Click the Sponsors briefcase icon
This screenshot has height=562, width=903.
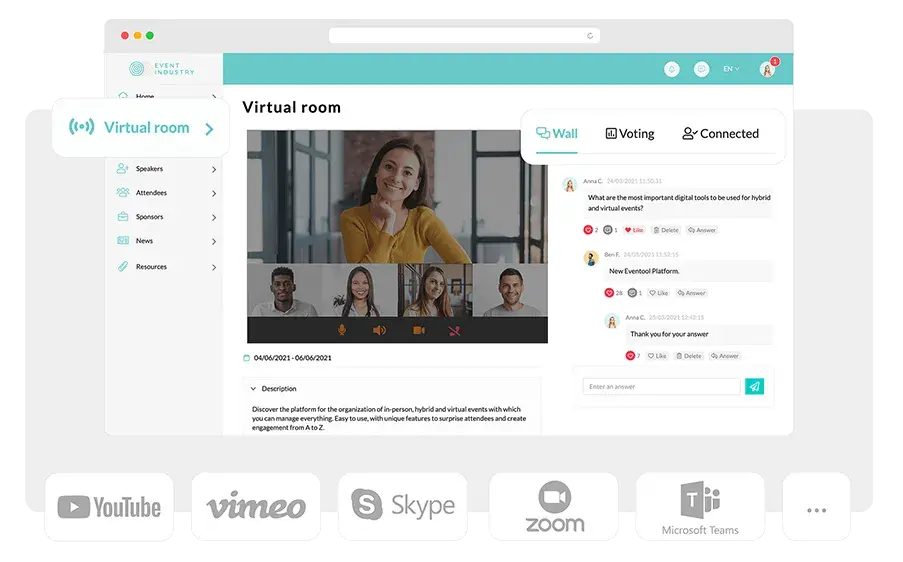click(123, 217)
